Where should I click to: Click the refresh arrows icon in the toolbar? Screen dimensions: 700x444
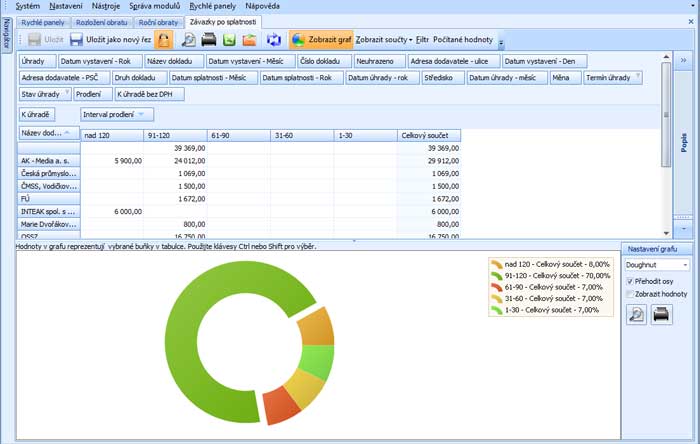(273, 40)
